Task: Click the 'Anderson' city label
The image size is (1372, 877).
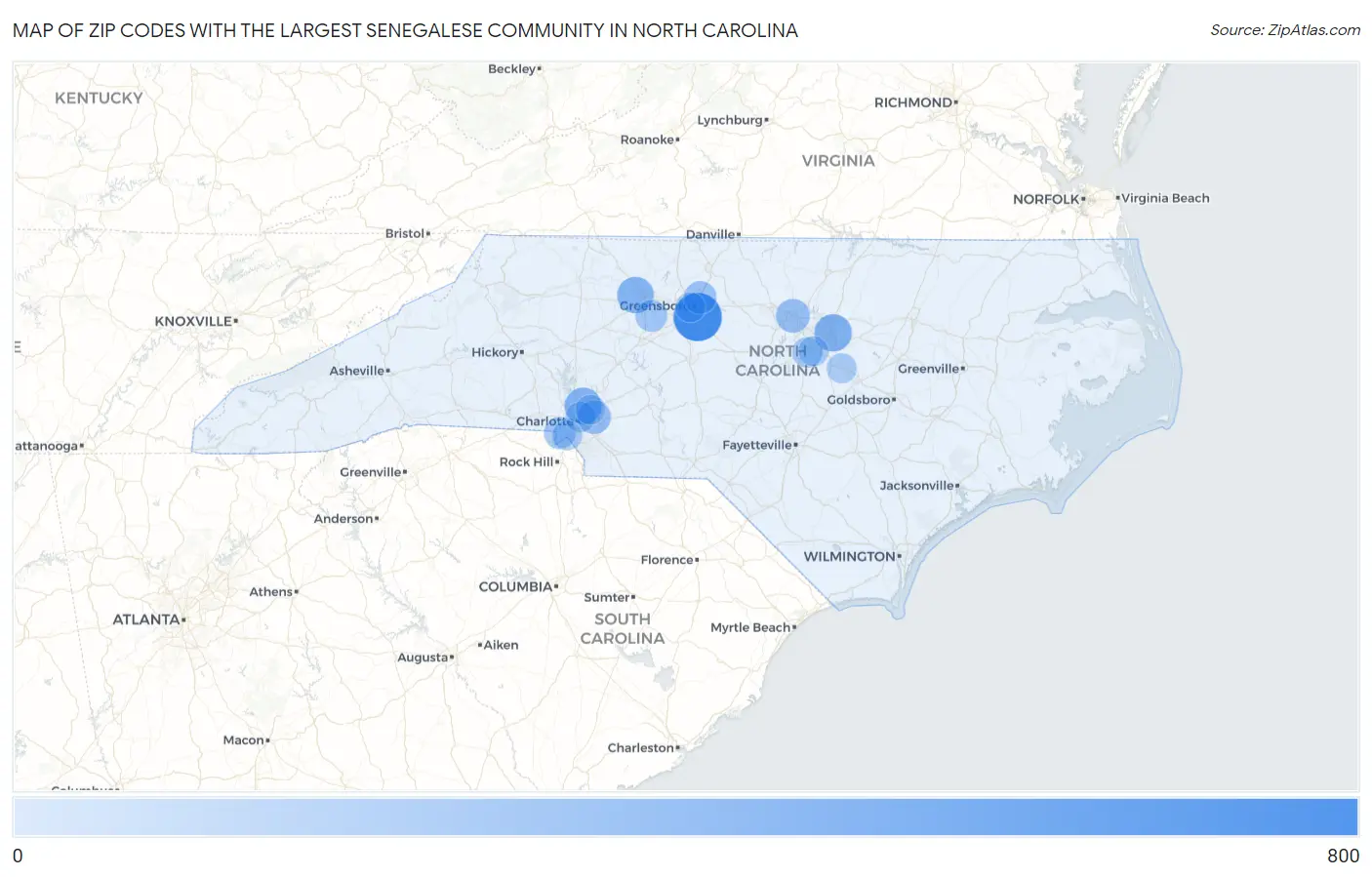Action: [343, 519]
